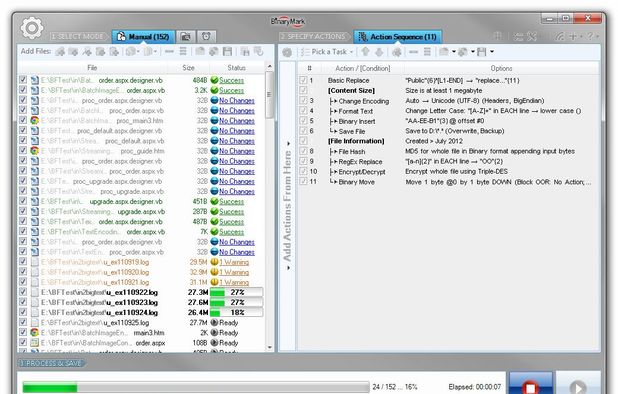Open the Pick a Task dropdown
Screen dimensions: 618x394
327,52
